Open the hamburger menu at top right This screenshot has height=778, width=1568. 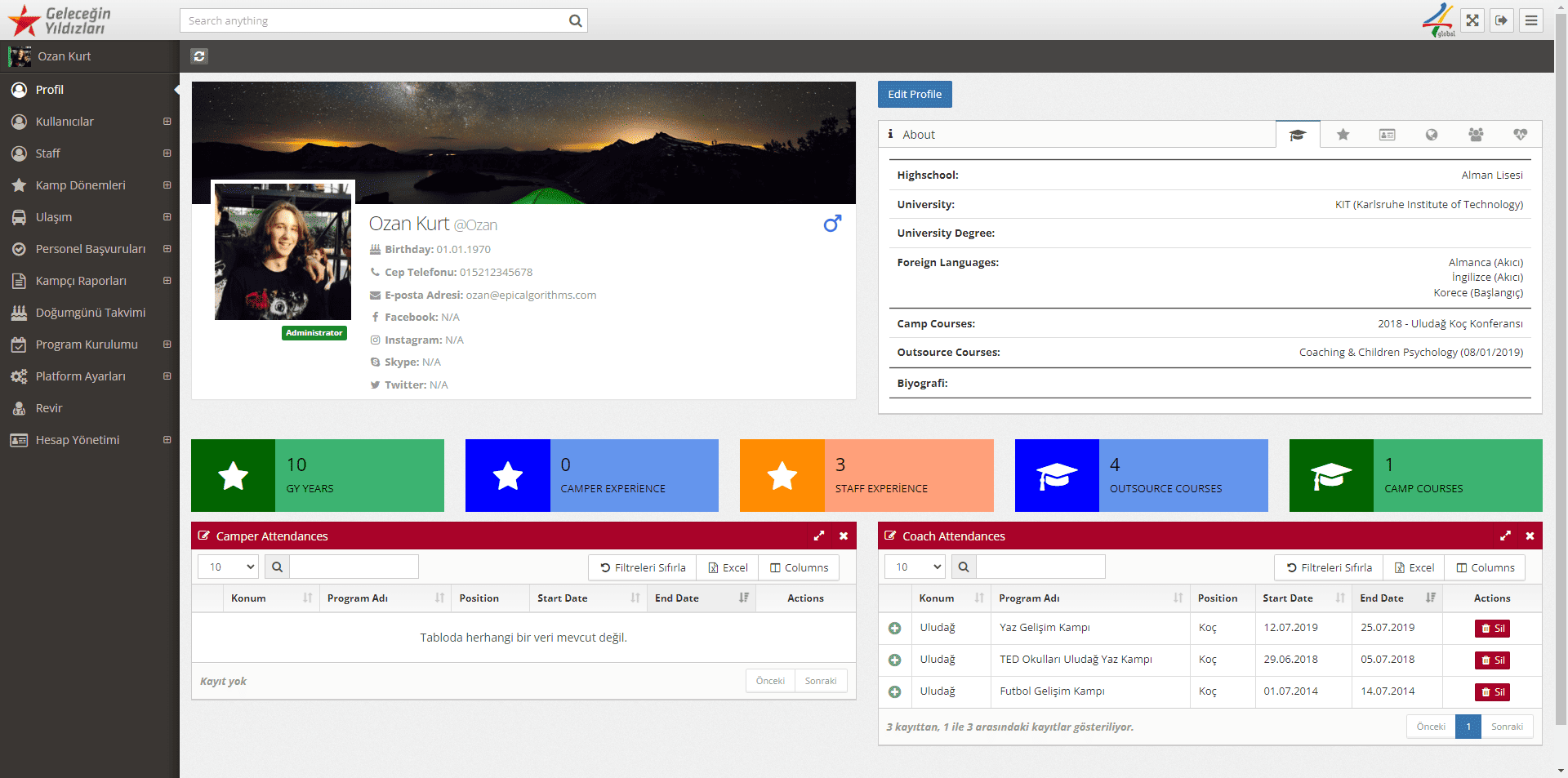click(1531, 20)
